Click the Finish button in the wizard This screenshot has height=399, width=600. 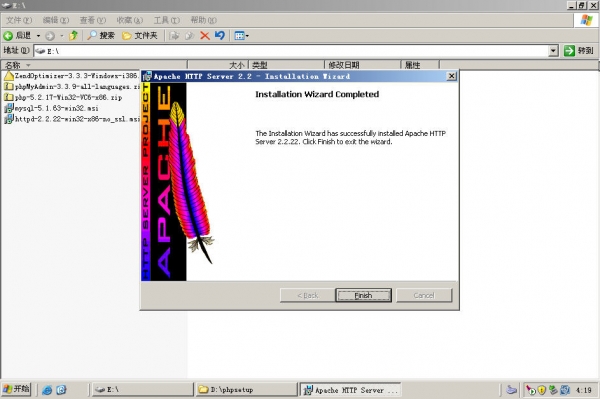(363, 295)
